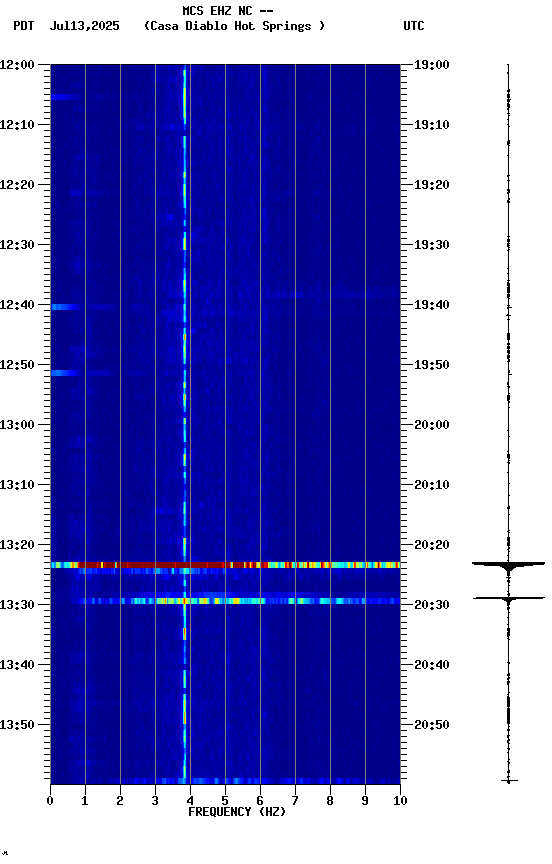Click the '20:50' UTC time label
Image resolution: width=552 pixels, height=864 pixels.
point(432,725)
